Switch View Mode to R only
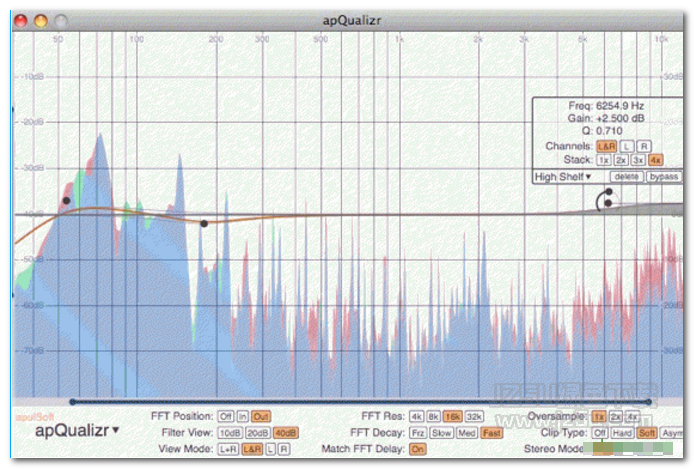 pyautogui.click(x=284, y=449)
